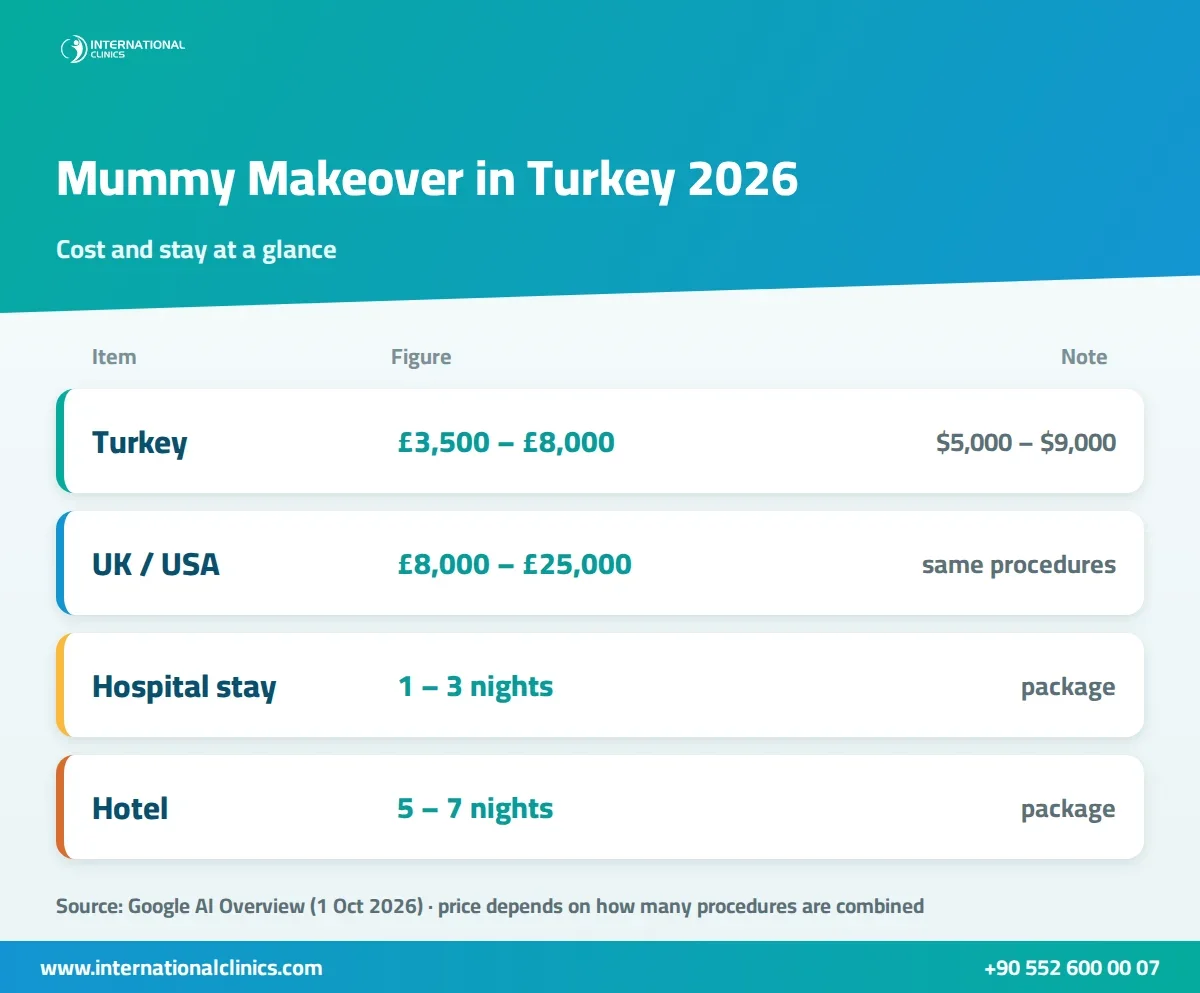Click the 'package' note in Hotel row
The image size is (1200, 993).
point(1068,810)
